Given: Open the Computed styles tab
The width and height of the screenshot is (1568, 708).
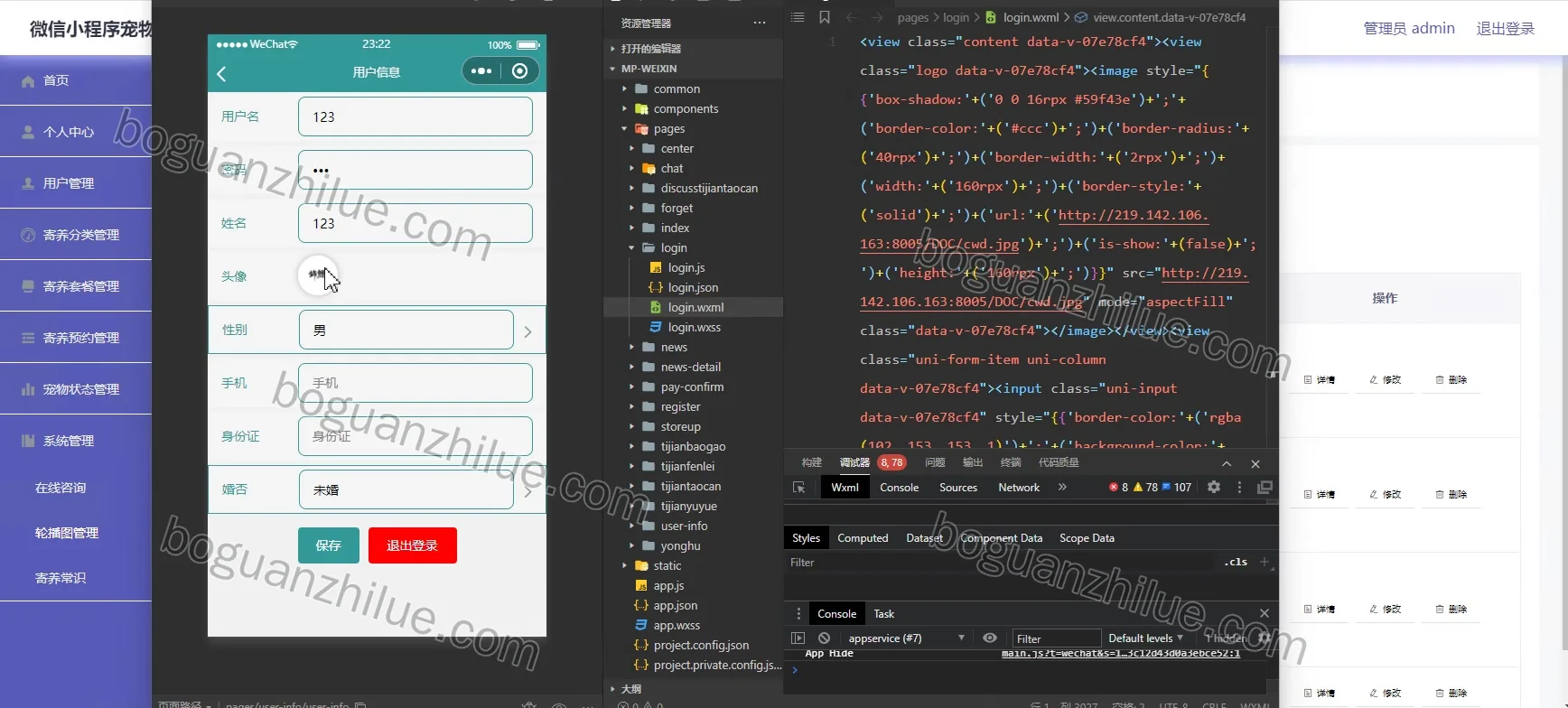Looking at the screenshot, I should pos(863,538).
